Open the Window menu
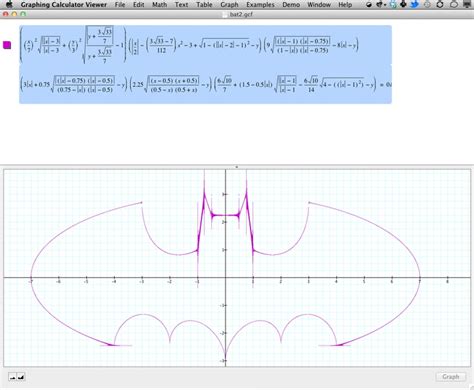This screenshot has width=474, height=390. (319, 5)
